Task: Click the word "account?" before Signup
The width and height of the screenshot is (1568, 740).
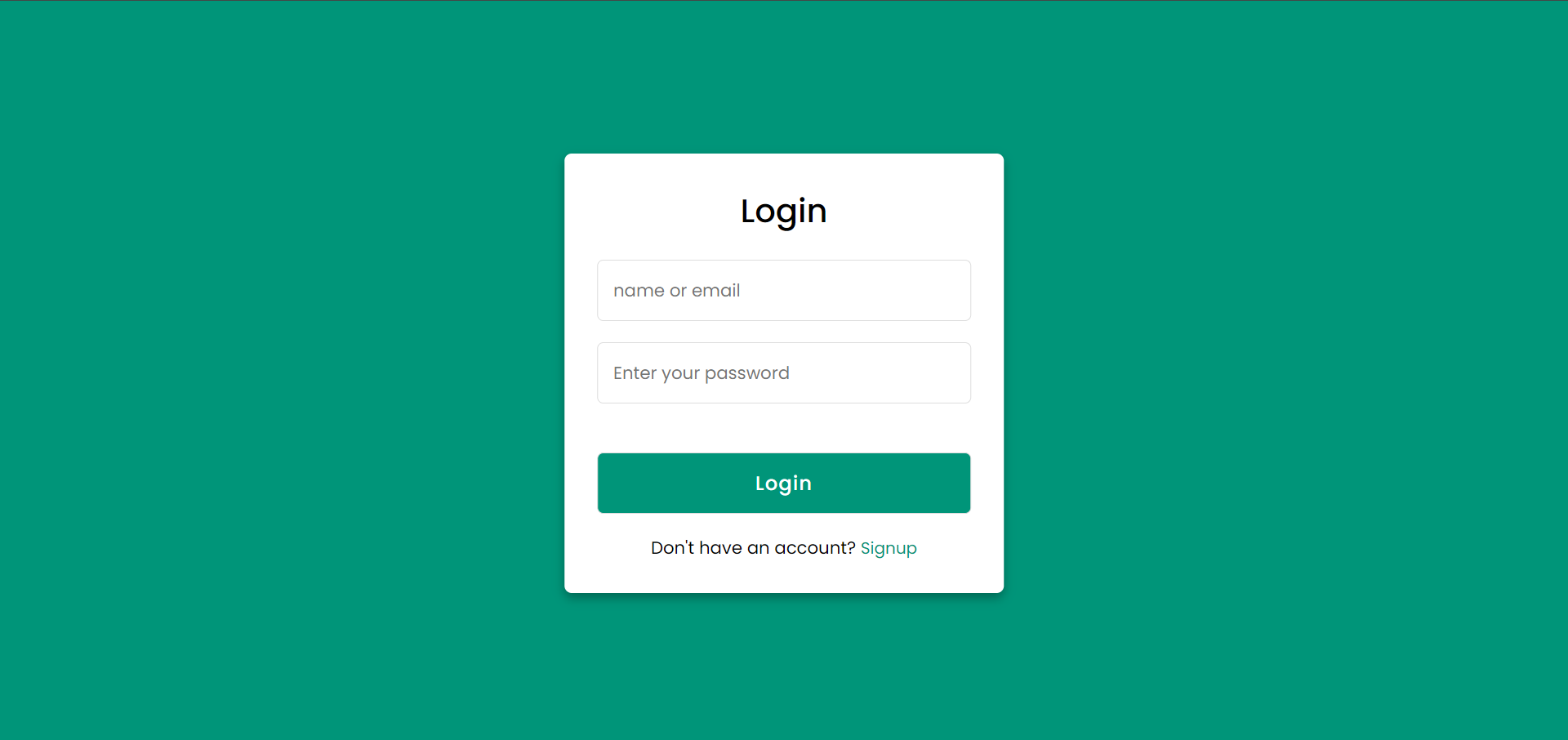Action: [814, 547]
